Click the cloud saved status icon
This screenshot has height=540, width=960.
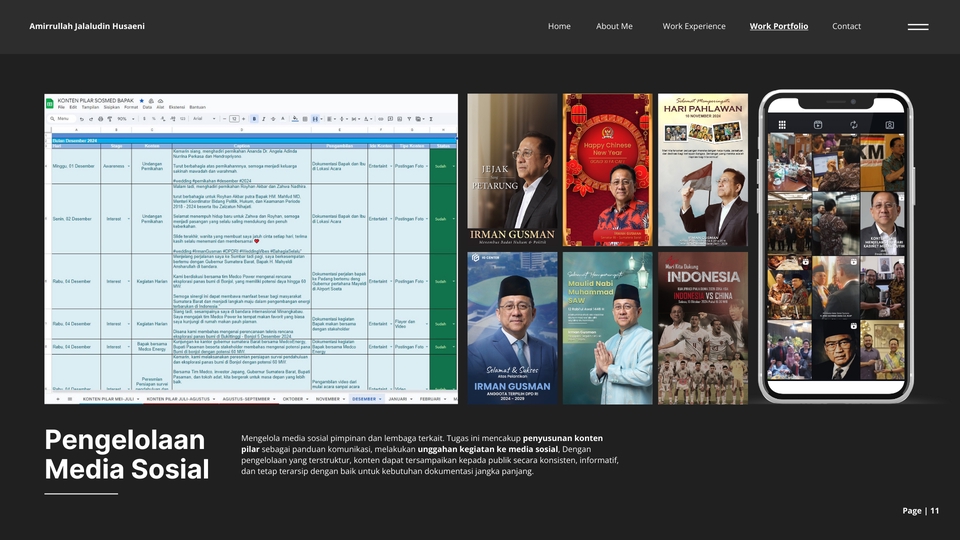tap(160, 101)
